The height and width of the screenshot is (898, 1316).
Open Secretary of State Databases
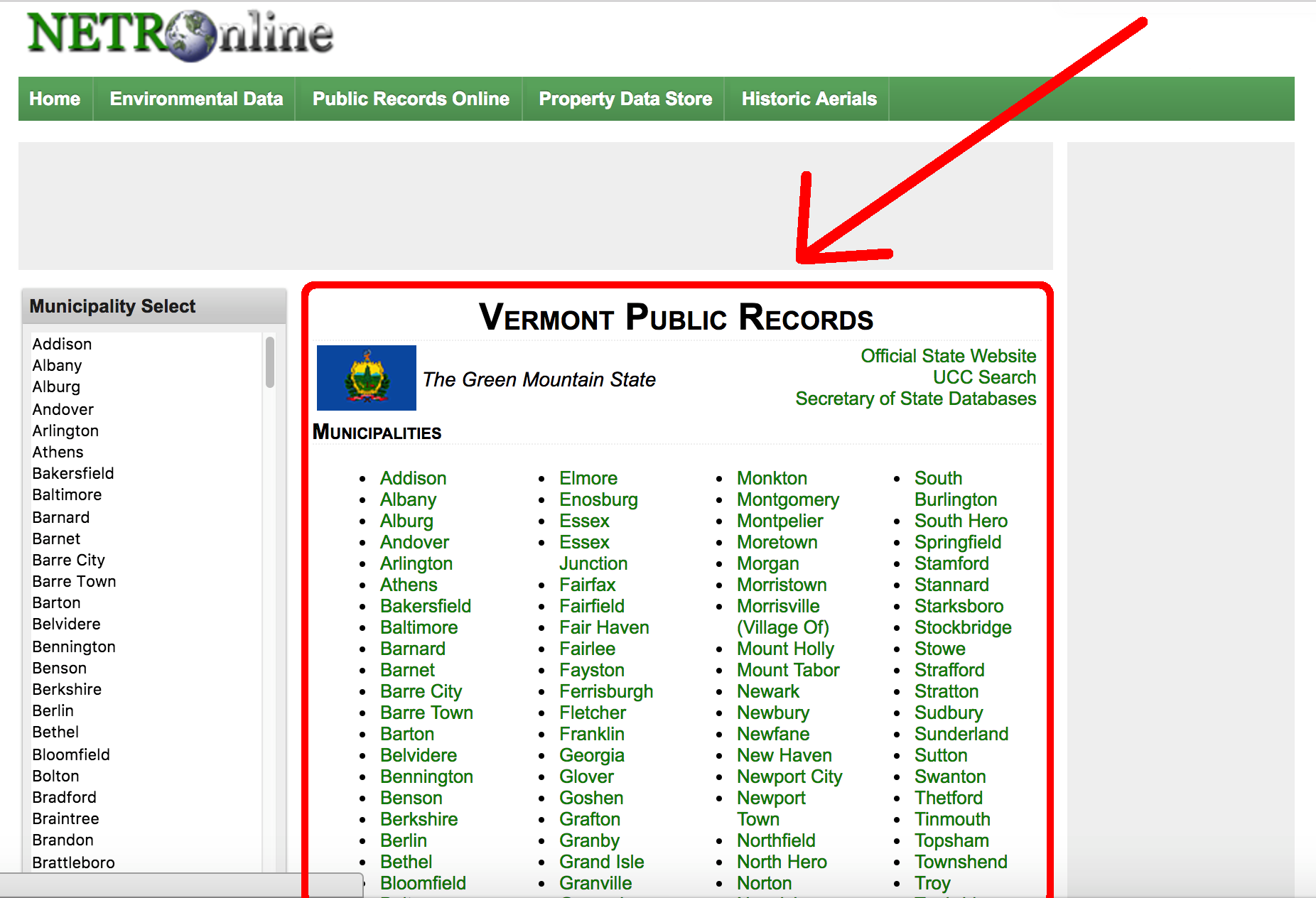coord(915,399)
